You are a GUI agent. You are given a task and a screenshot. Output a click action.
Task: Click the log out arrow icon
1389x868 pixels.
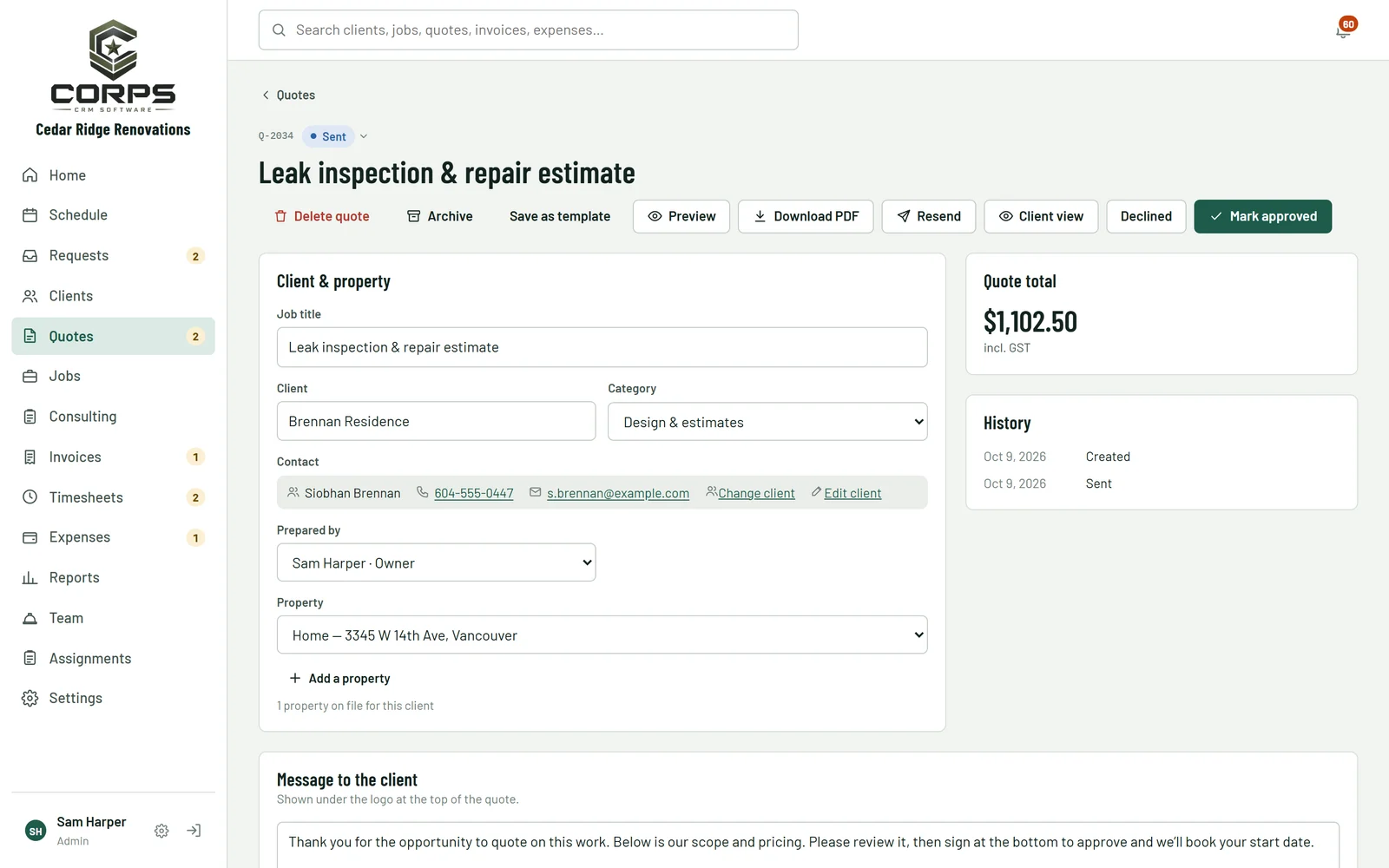click(194, 831)
